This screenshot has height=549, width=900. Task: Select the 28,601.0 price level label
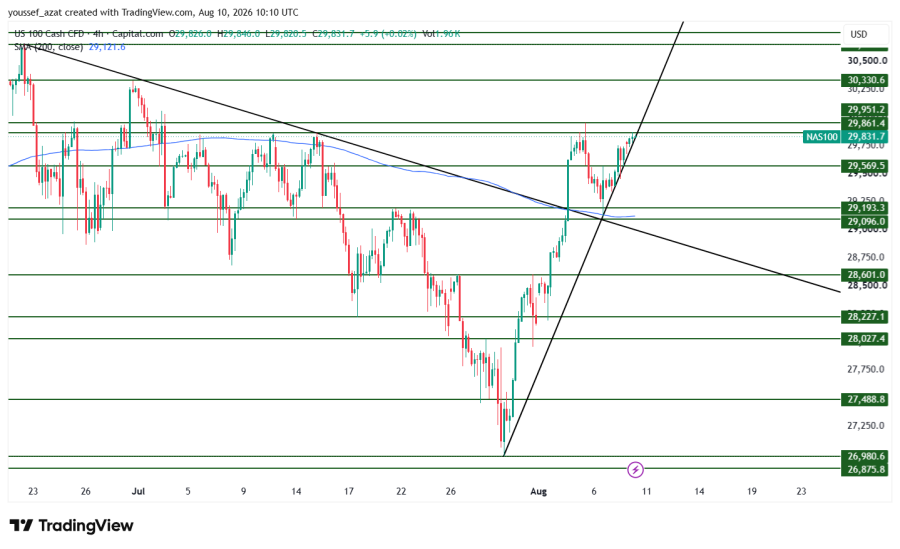[865, 275]
